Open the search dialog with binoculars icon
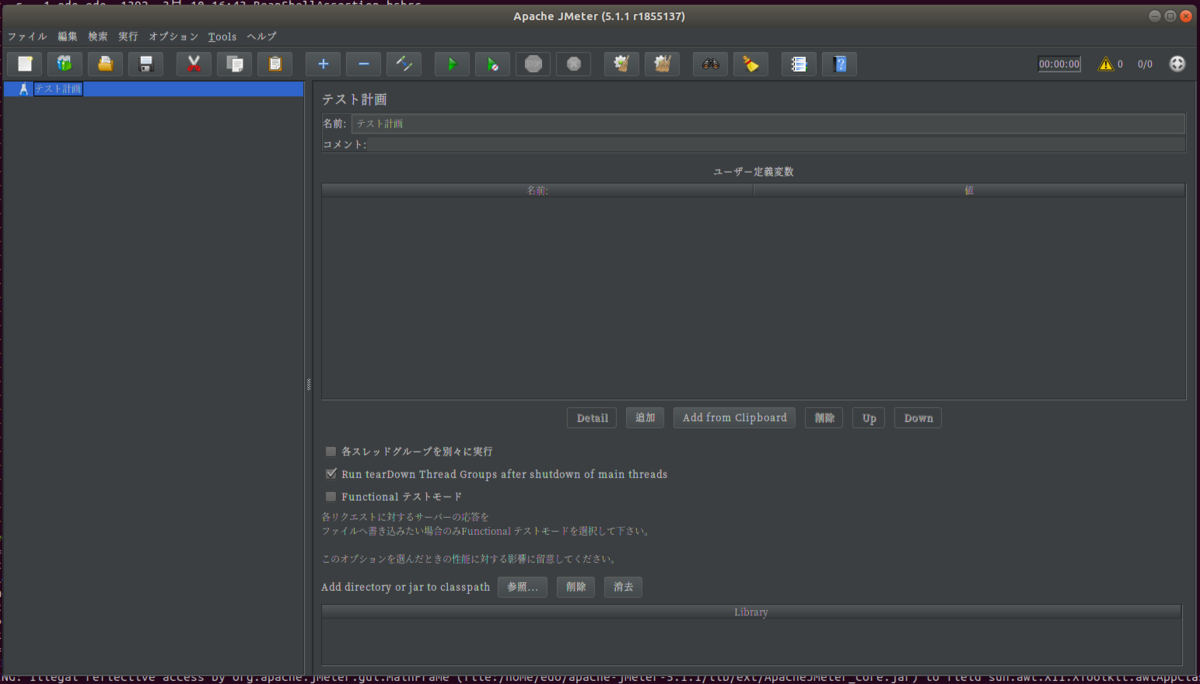Image resolution: width=1200 pixels, height=684 pixels. (x=709, y=63)
